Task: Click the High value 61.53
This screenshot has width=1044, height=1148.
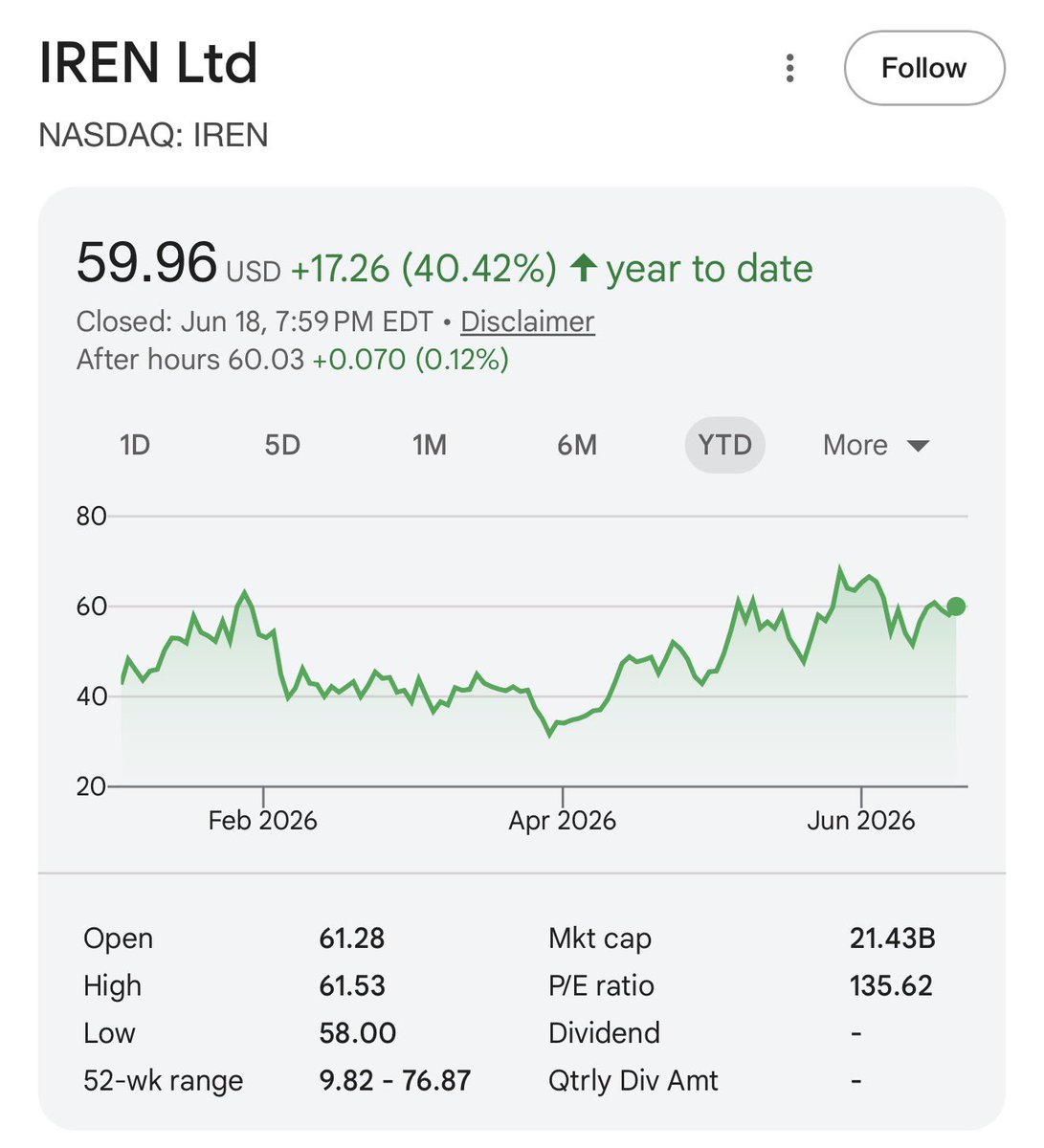Action: click(352, 985)
